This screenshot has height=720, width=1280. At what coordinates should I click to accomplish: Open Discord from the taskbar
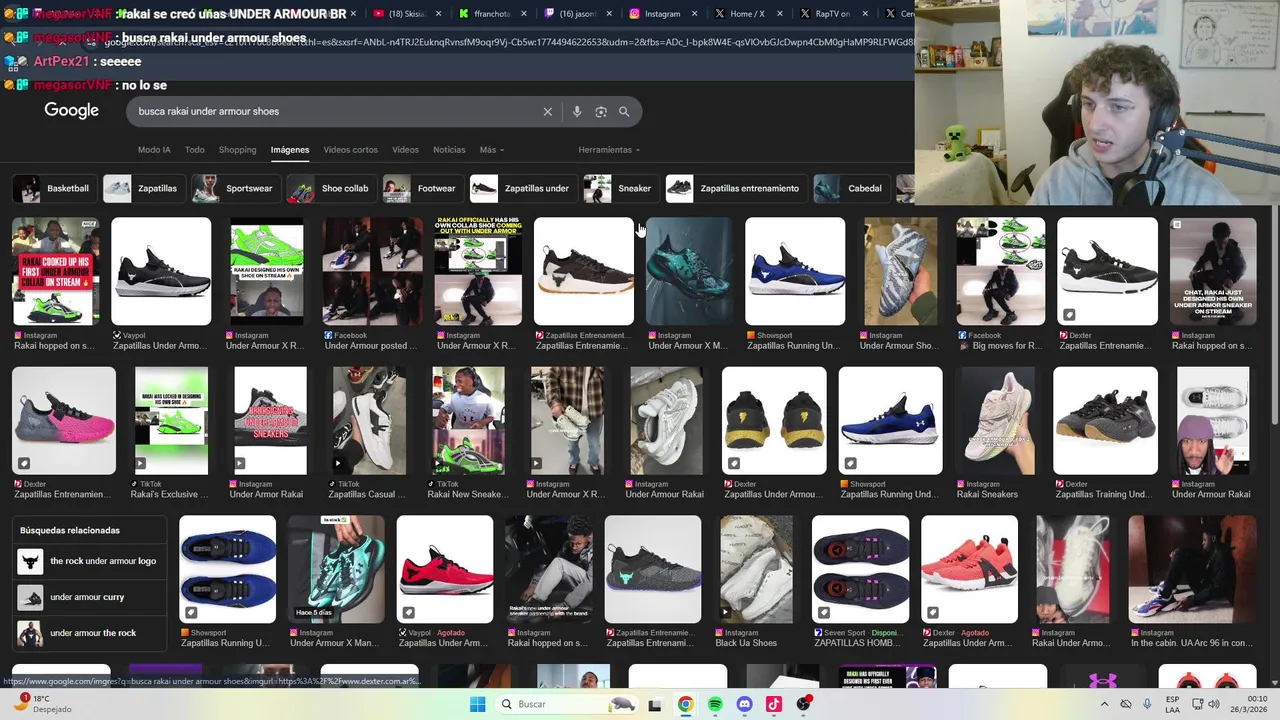click(x=744, y=704)
